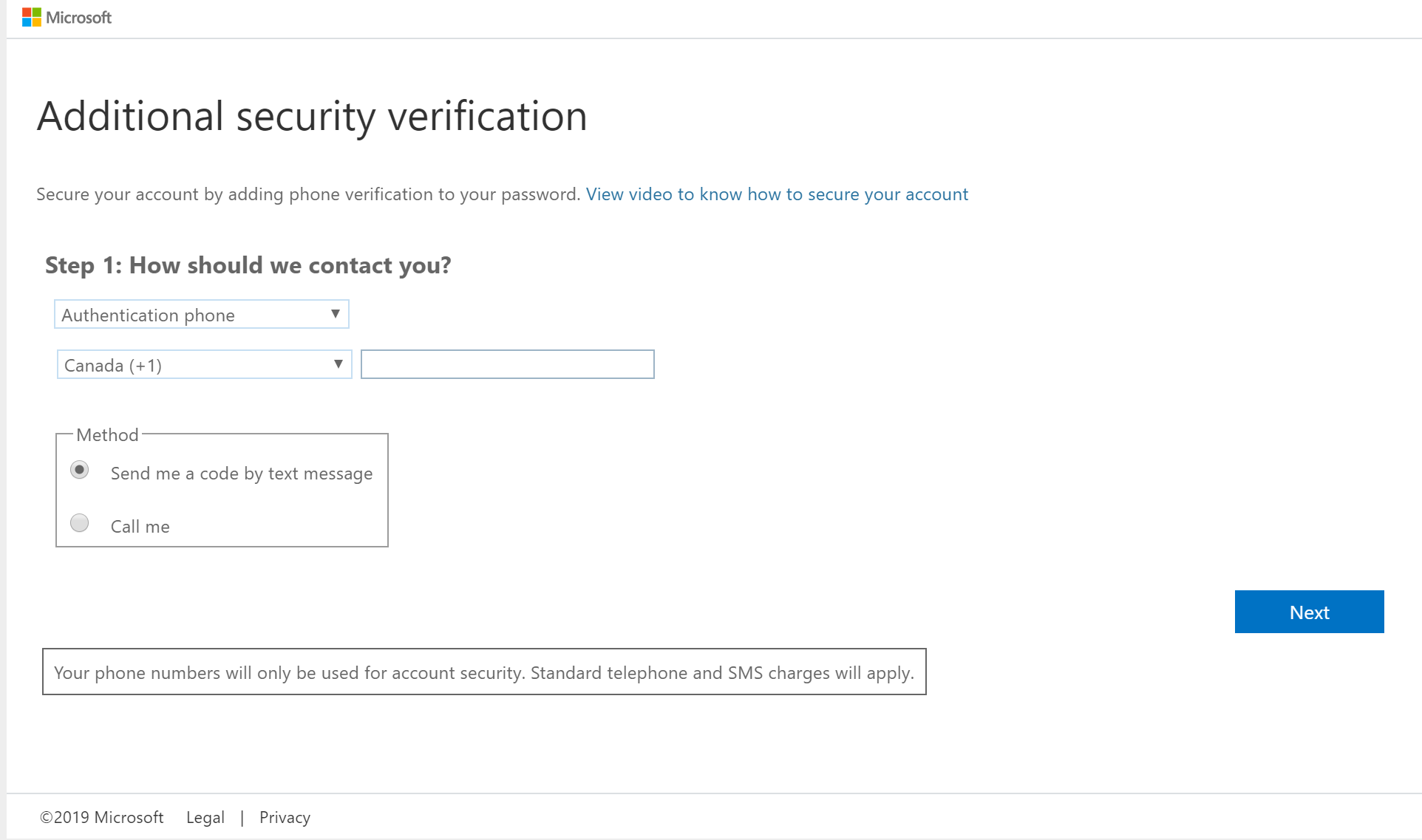Choose the Call me radio button
This screenshot has height=840, width=1422.
(80, 524)
